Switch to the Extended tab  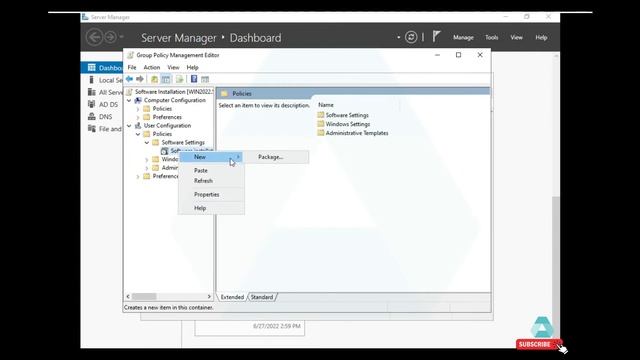coord(232,297)
